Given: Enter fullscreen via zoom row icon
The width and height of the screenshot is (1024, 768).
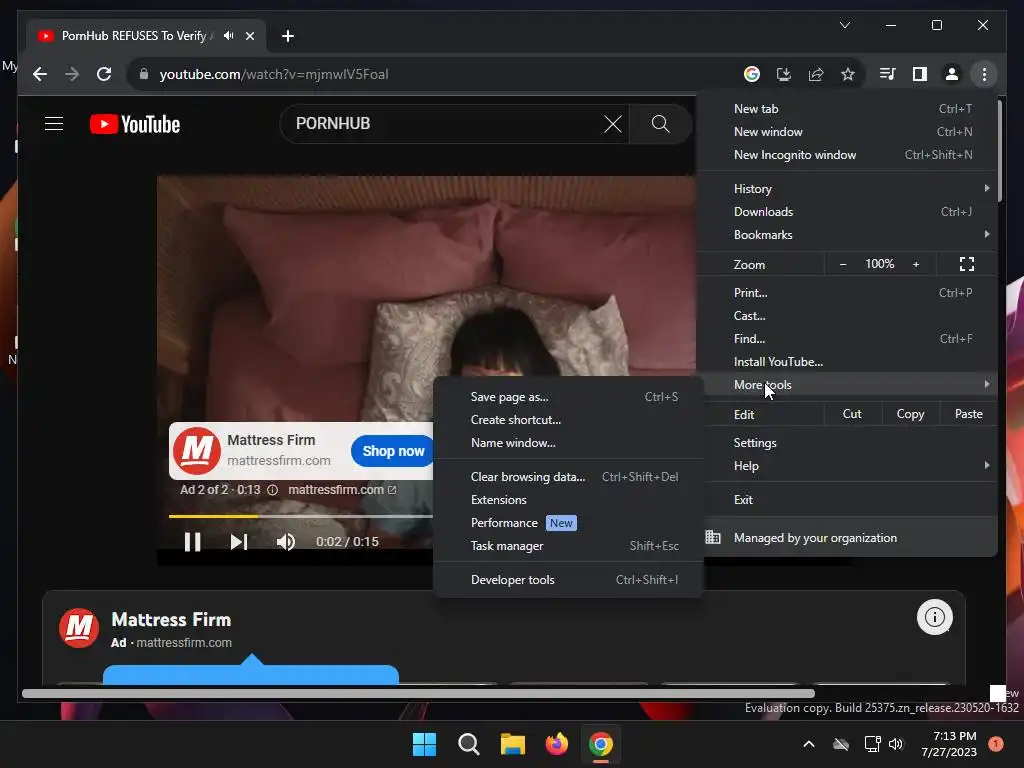Looking at the screenshot, I should [967, 264].
